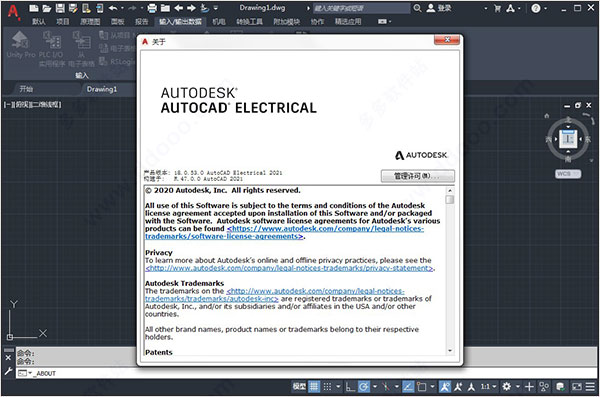Click the search magnifier icon
600x397 pixels.
coord(417,8)
